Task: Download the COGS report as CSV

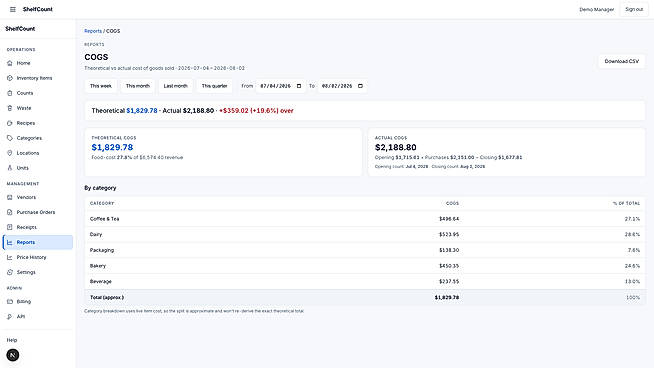Action: 621,61
